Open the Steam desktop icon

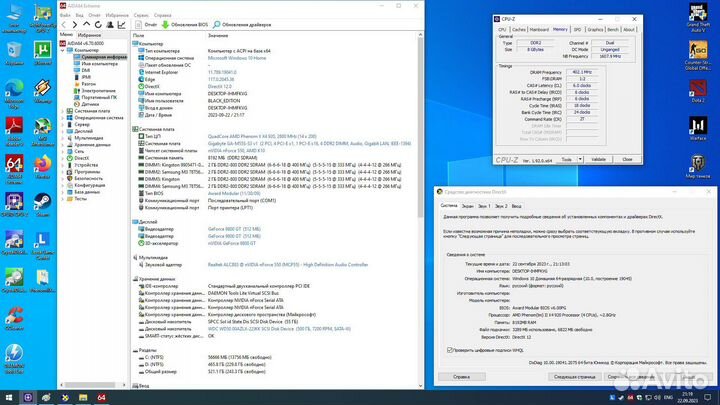(43, 205)
